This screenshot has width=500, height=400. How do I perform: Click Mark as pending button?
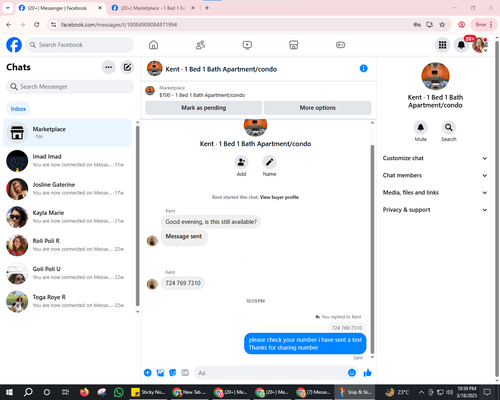point(203,108)
